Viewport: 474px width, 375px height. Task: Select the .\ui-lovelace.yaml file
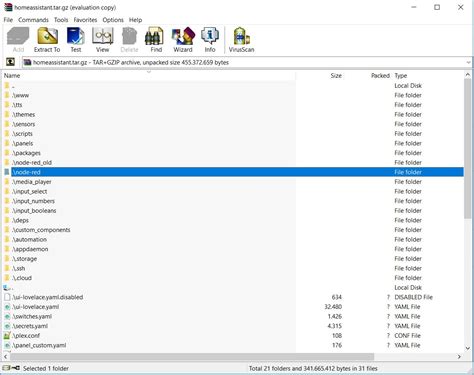(36, 307)
